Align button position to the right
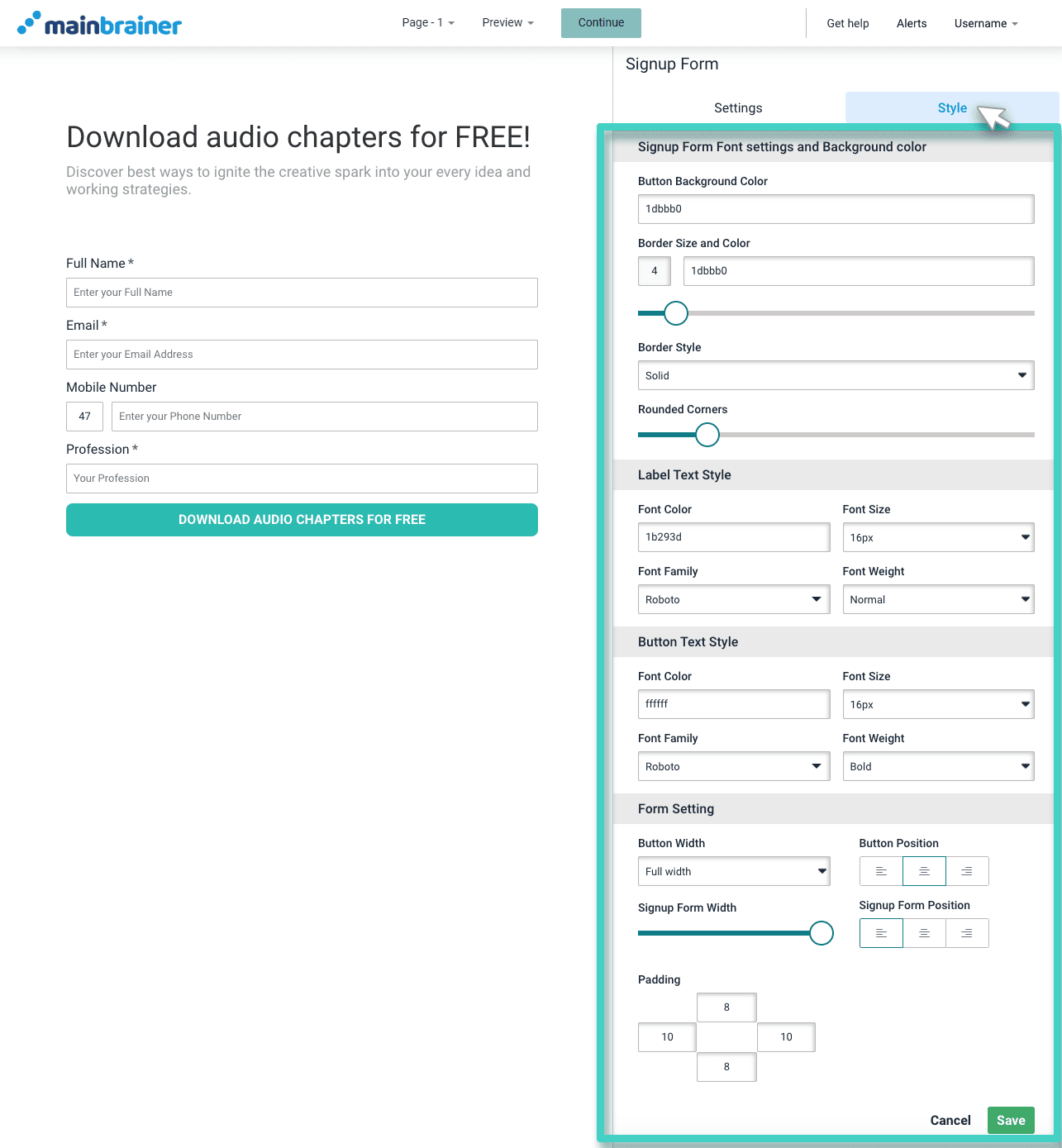The height and width of the screenshot is (1148, 1062). (x=967, y=870)
